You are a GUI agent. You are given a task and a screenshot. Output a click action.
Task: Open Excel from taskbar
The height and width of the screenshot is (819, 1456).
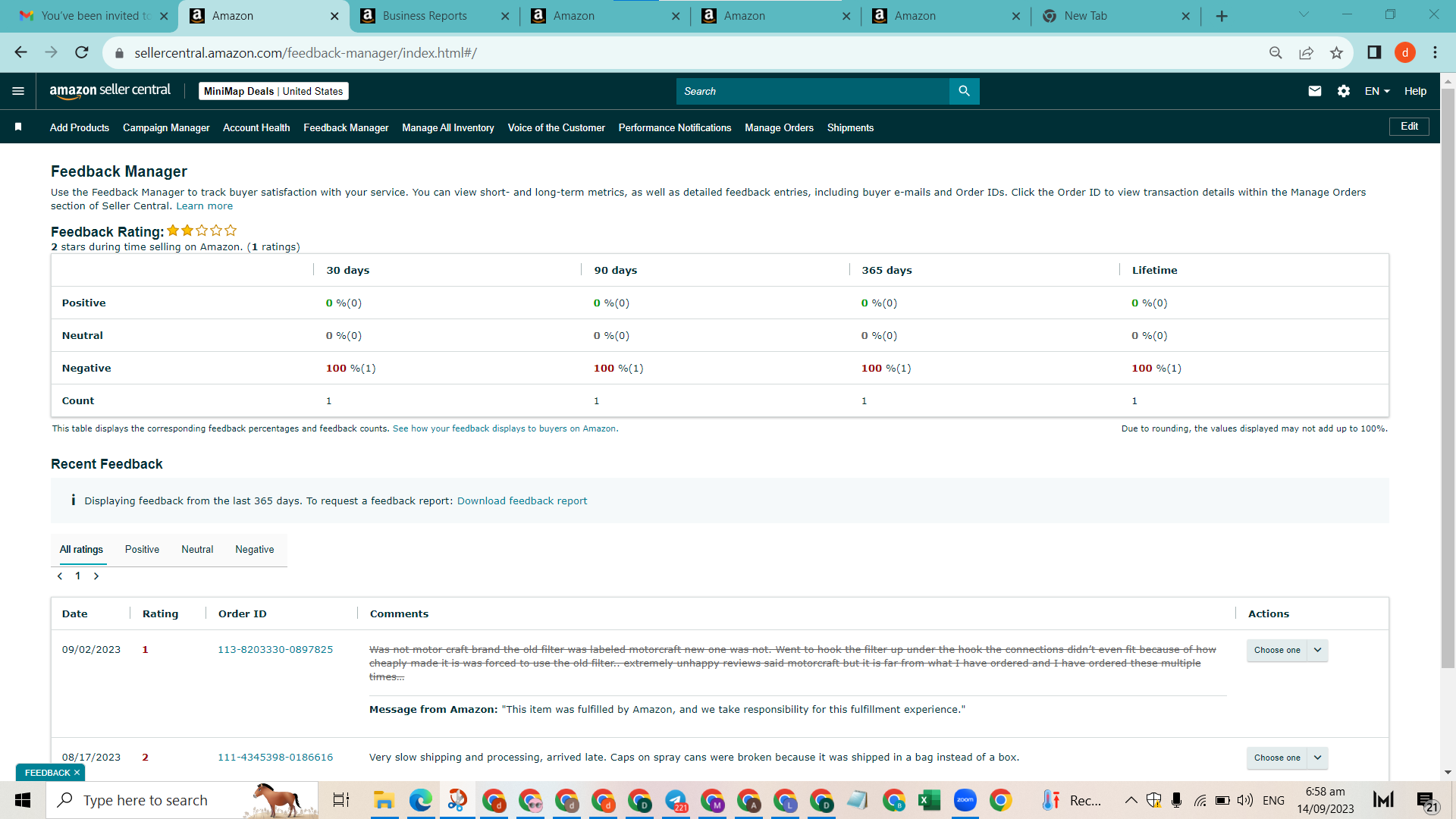pyautogui.click(x=928, y=800)
